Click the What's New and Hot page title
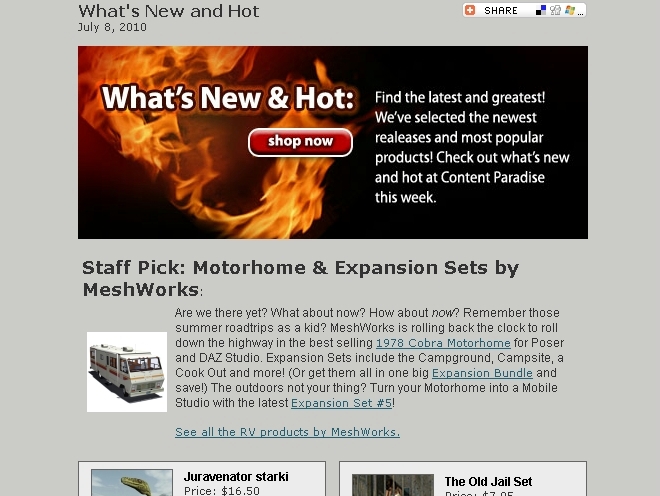Image resolution: width=660 pixels, height=496 pixels. pyautogui.click(x=169, y=11)
